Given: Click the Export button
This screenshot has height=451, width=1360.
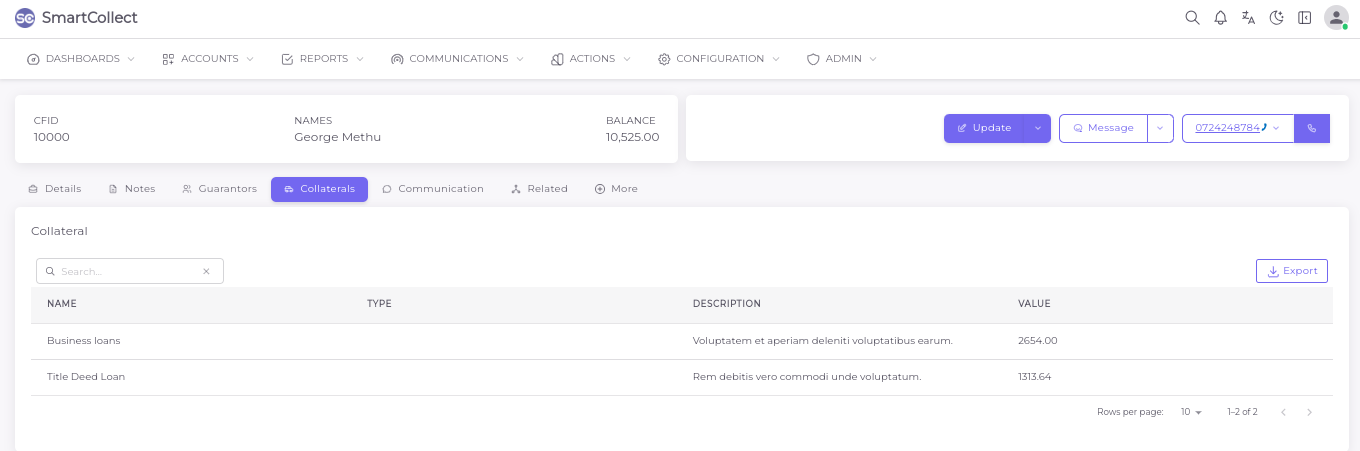Looking at the screenshot, I should pos(1291,271).
